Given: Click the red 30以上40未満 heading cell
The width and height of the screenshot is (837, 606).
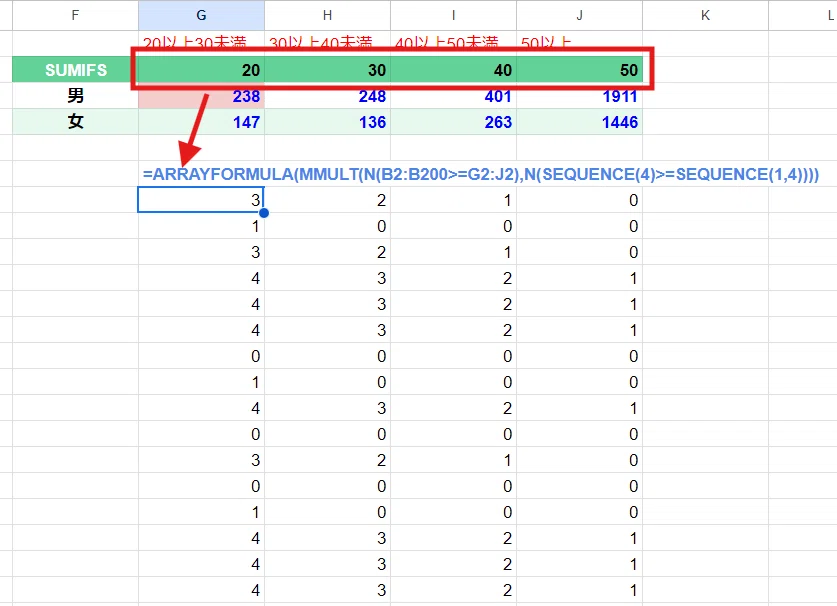Looking at the screenshot, I should [327, 43].
